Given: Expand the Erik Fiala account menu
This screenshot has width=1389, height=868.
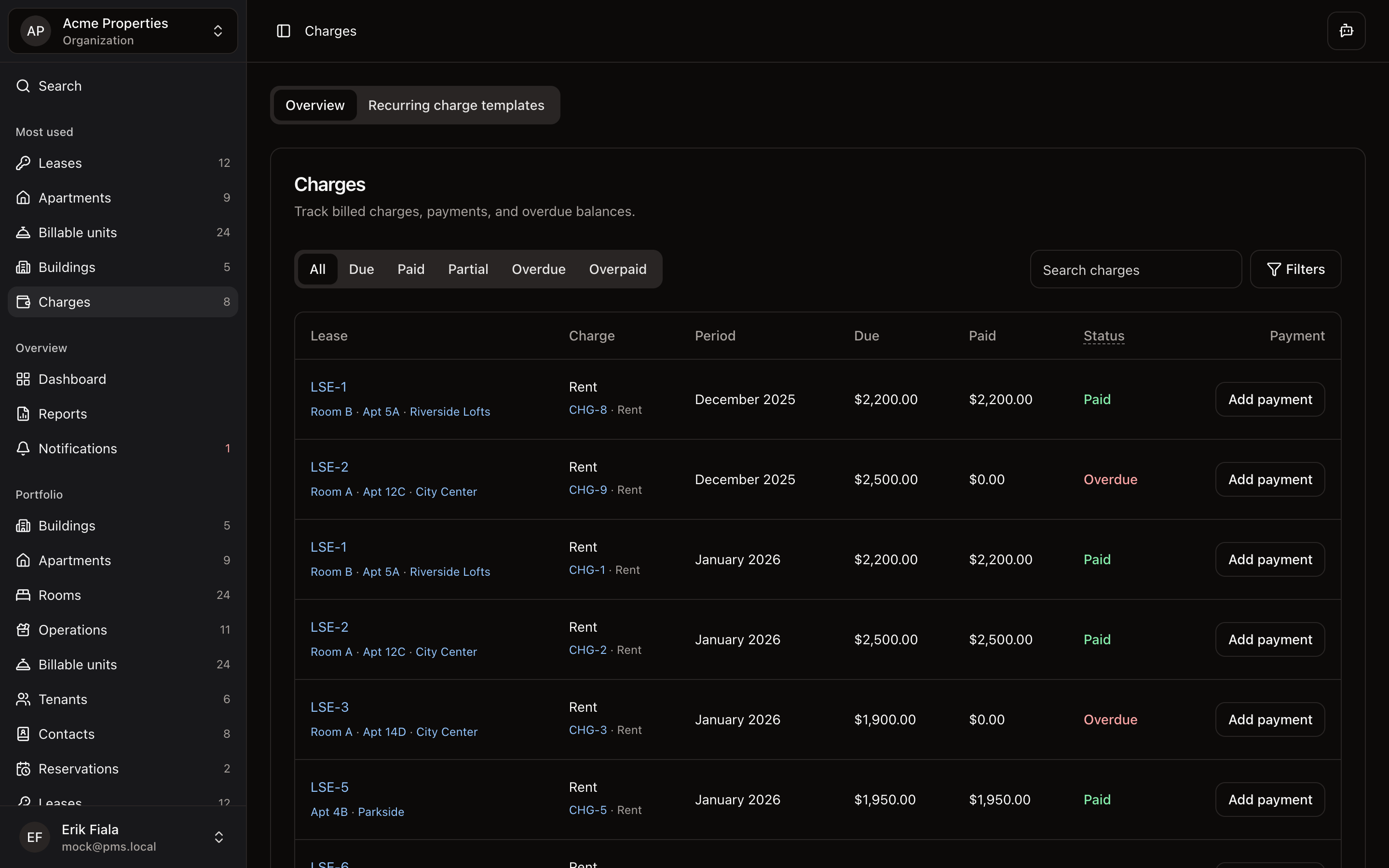Looking at the screenshot, I should coord(122,837).
